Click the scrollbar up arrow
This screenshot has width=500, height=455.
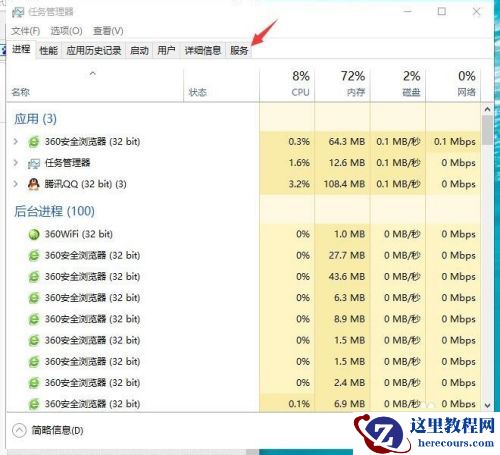coord(487,109)
